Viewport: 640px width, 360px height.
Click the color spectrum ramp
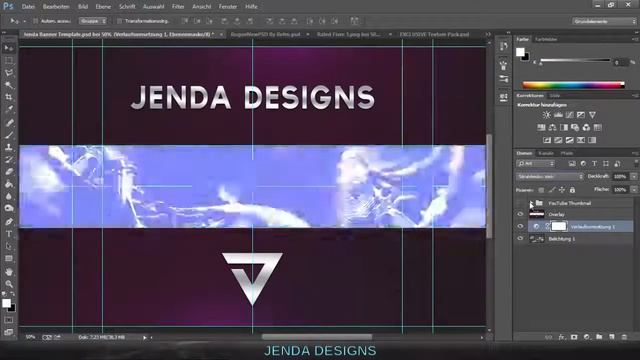[573, 85]
